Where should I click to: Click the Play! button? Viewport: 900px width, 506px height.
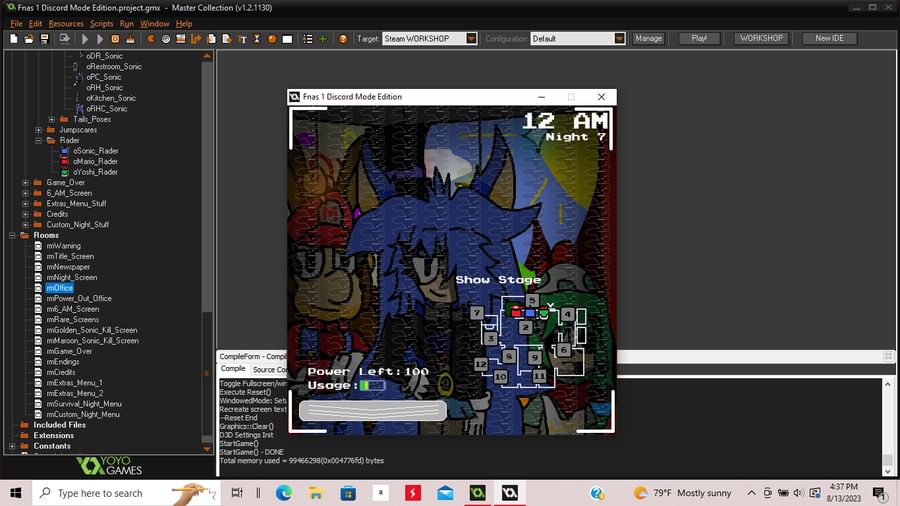(699, 38)
